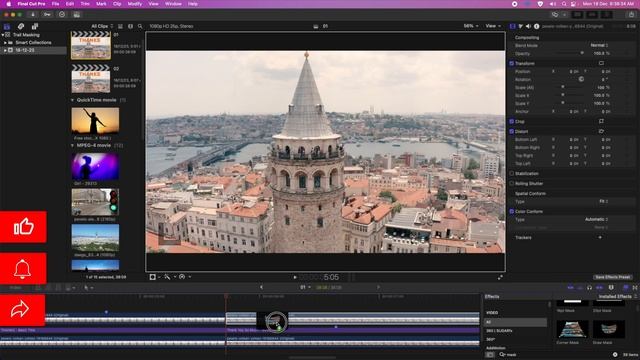Show Crop on-screen controls icon
This screenshot has width=640, height=360.
pos(601,121)
